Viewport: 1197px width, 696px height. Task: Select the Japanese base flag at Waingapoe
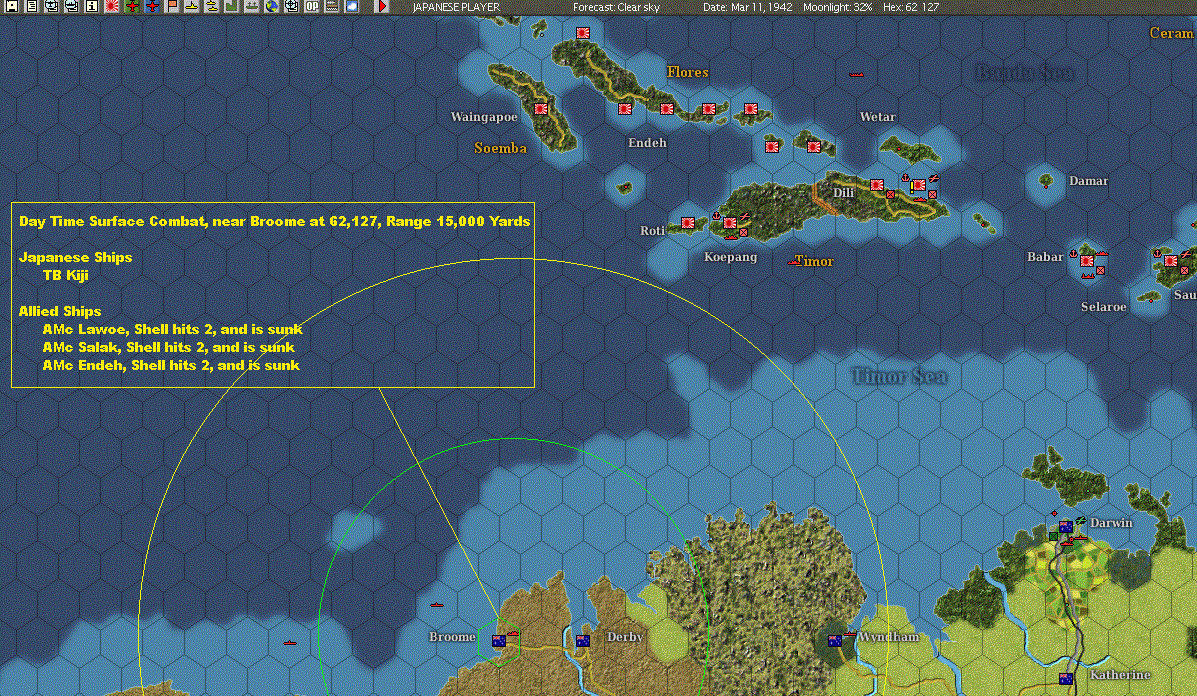coord(541,108)
